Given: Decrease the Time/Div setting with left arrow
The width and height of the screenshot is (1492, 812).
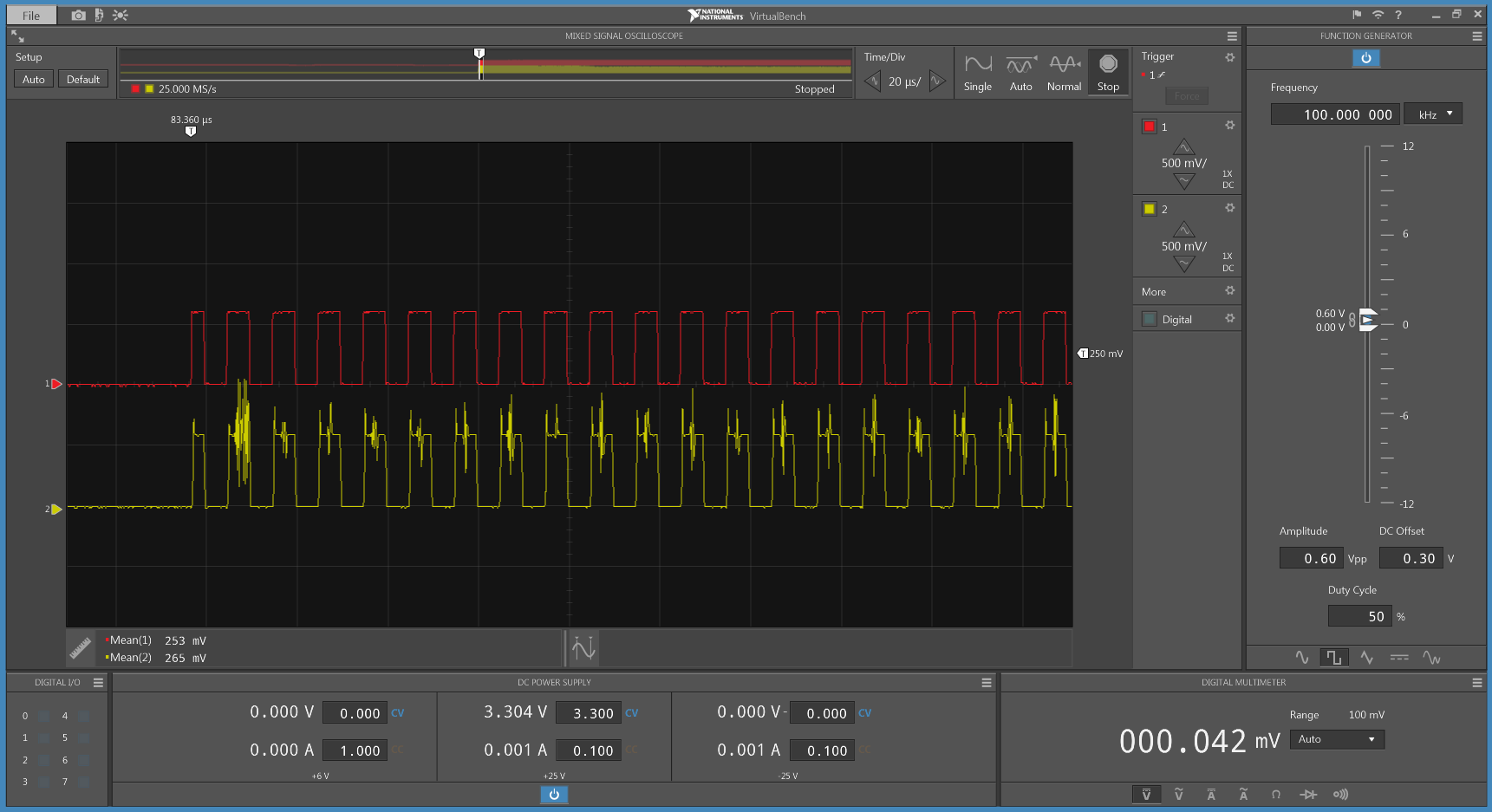Looking at the screenshot, I should [x=873, y=81].
